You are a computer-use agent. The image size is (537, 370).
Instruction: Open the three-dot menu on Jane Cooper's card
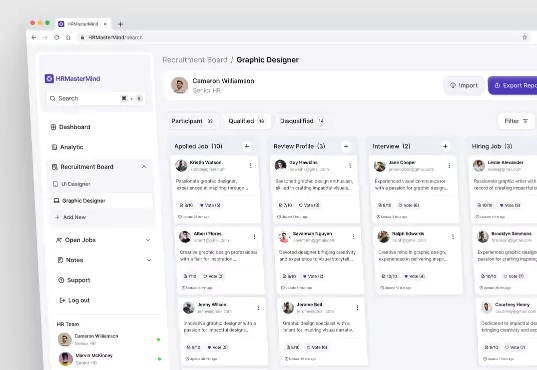point(449,165)
